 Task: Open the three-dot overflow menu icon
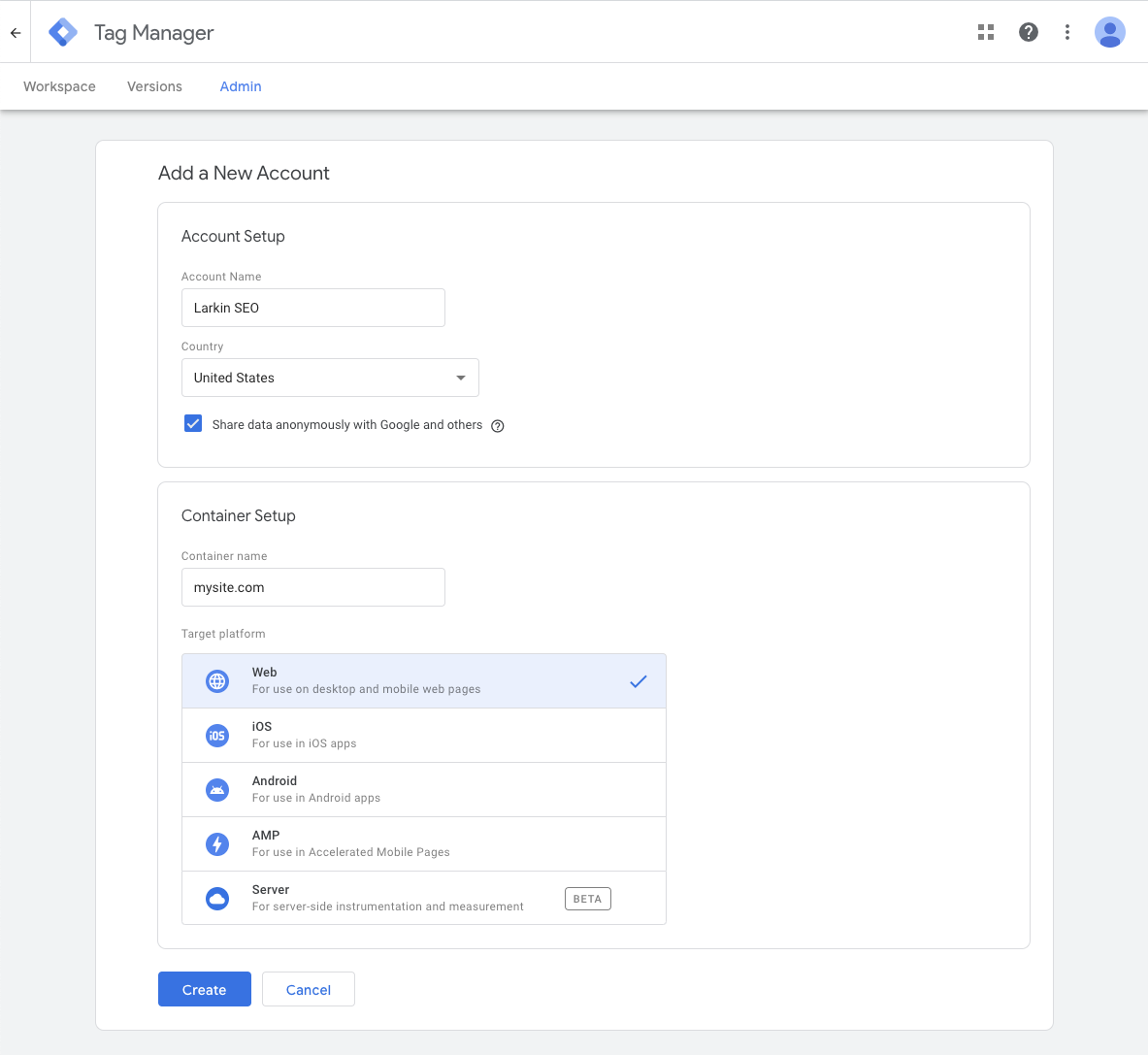point(1066,31)
